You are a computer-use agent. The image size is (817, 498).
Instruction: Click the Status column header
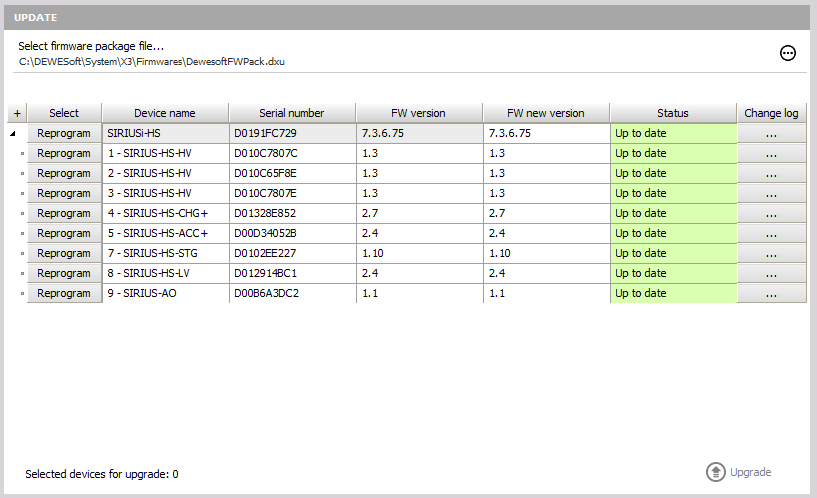[673, 113]
